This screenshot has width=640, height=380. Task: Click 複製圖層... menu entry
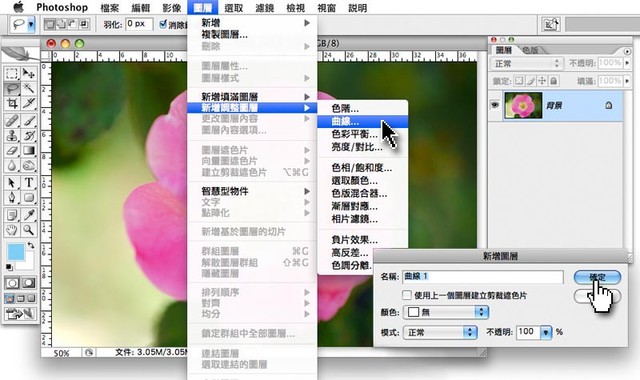(252, 35)
